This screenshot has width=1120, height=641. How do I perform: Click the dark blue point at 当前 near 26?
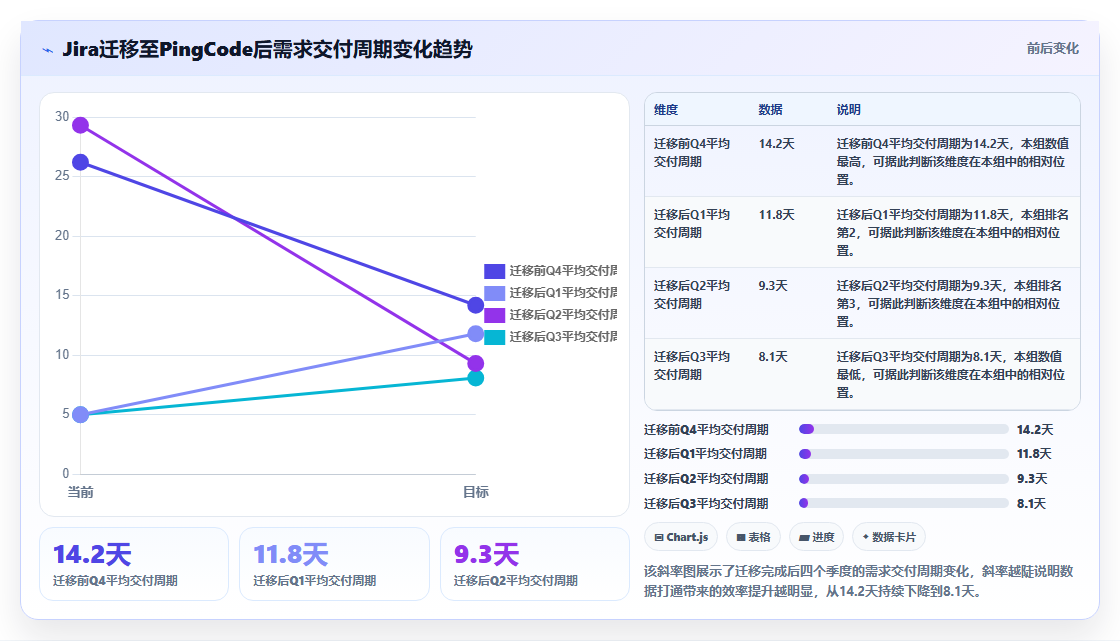tap(81, 163)
